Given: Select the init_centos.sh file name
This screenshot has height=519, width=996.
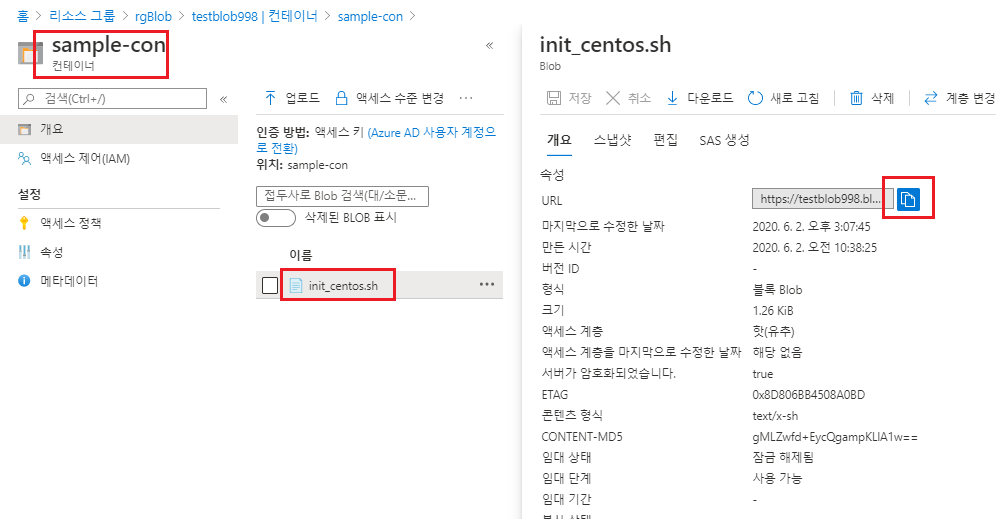Looking at the screenshot, I should click(x=343, y=286).
